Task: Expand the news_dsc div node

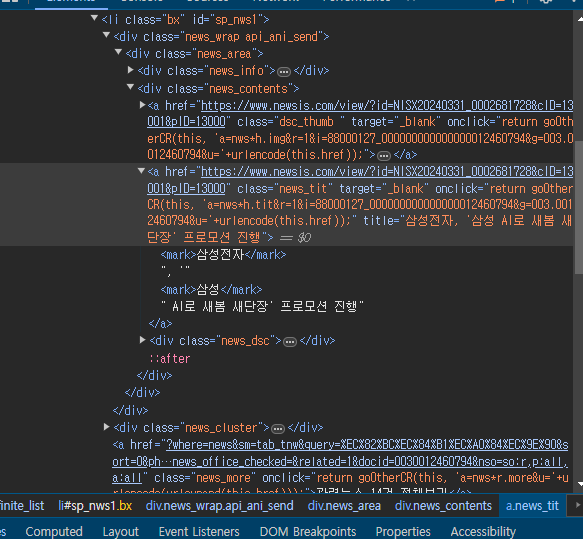Action: tap(142, 340)
